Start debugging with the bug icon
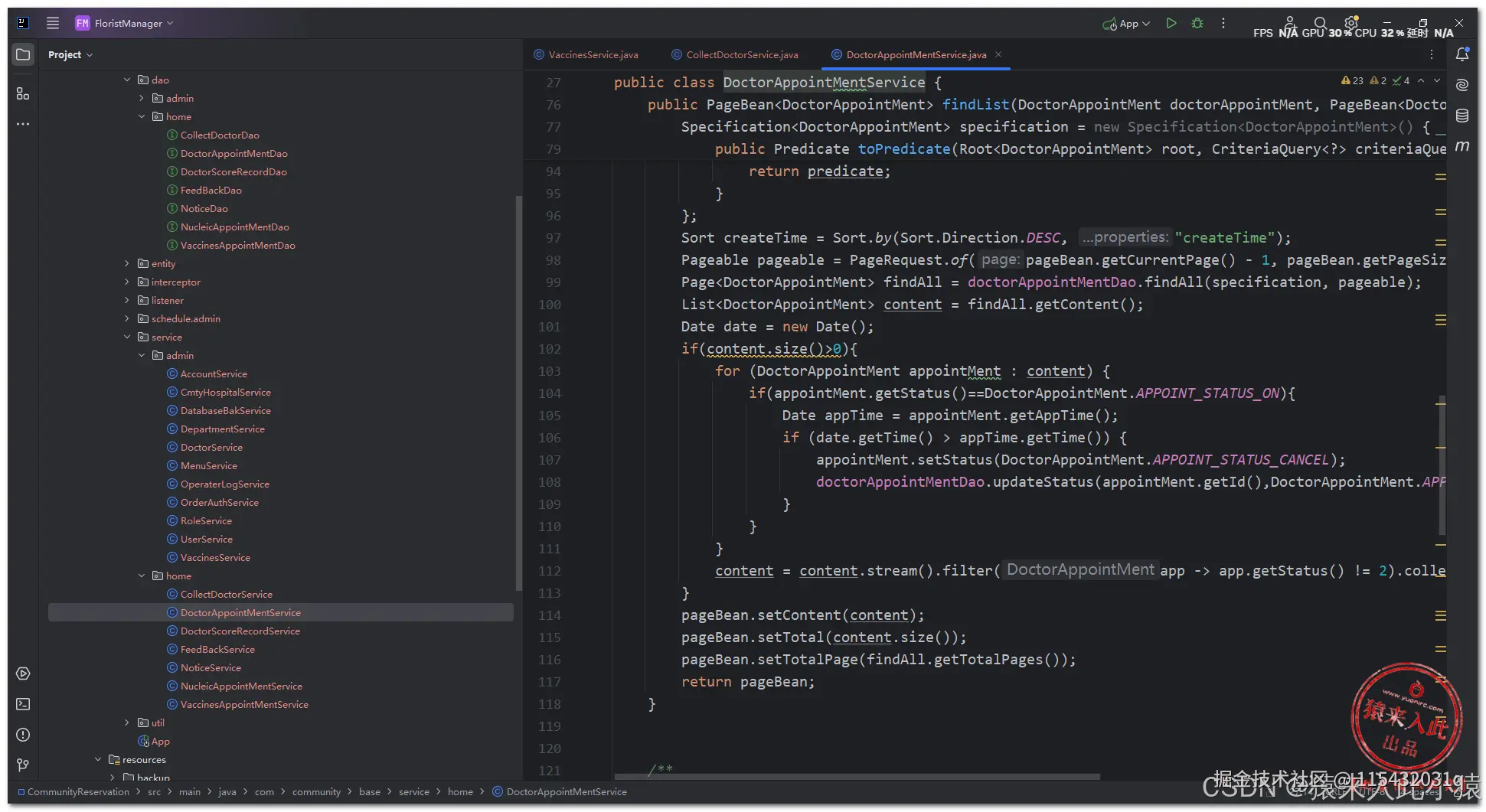The image size is (1486, 812). pos(1197,23)
